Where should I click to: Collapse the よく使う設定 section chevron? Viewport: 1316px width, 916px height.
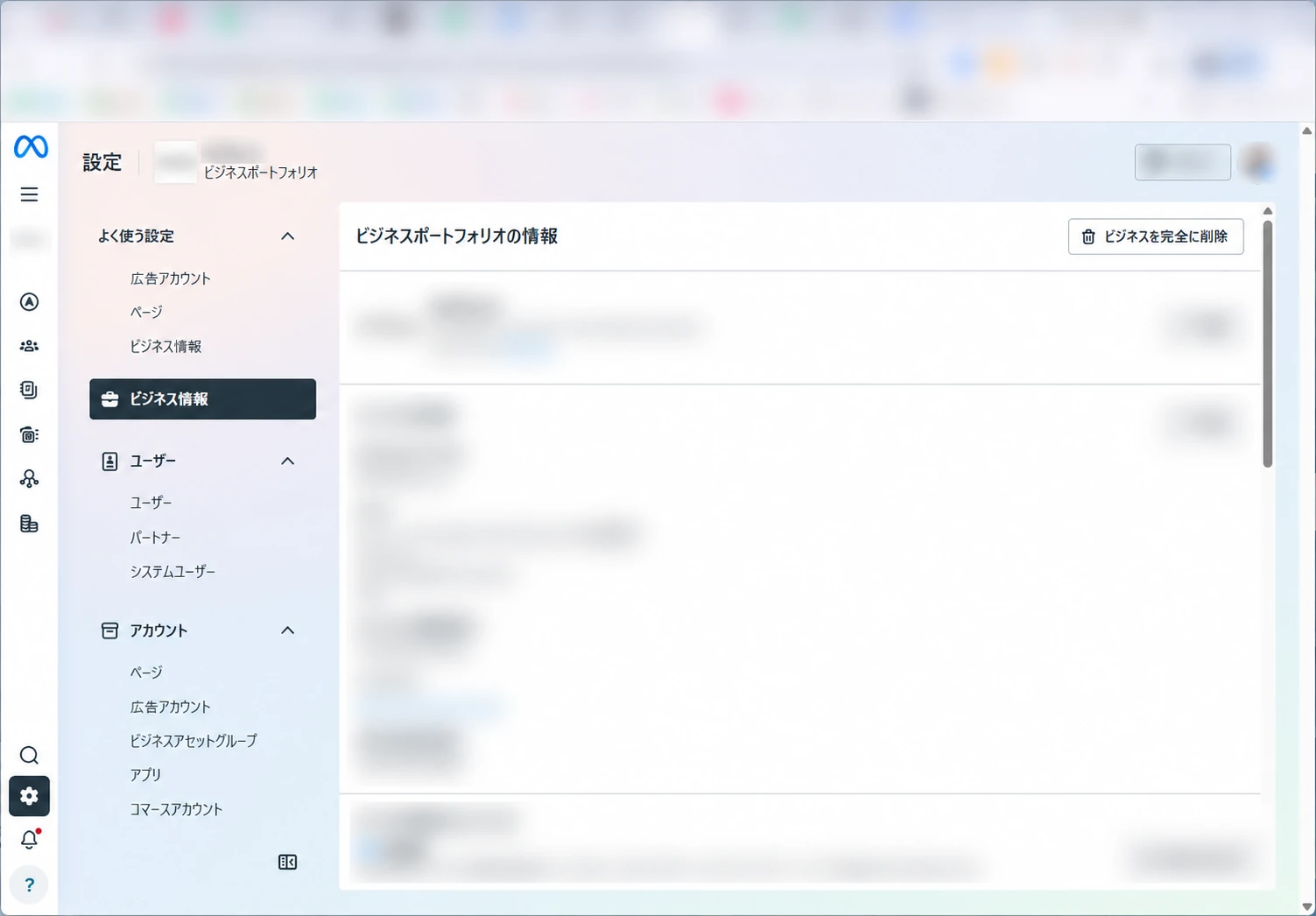pos(287,236)
